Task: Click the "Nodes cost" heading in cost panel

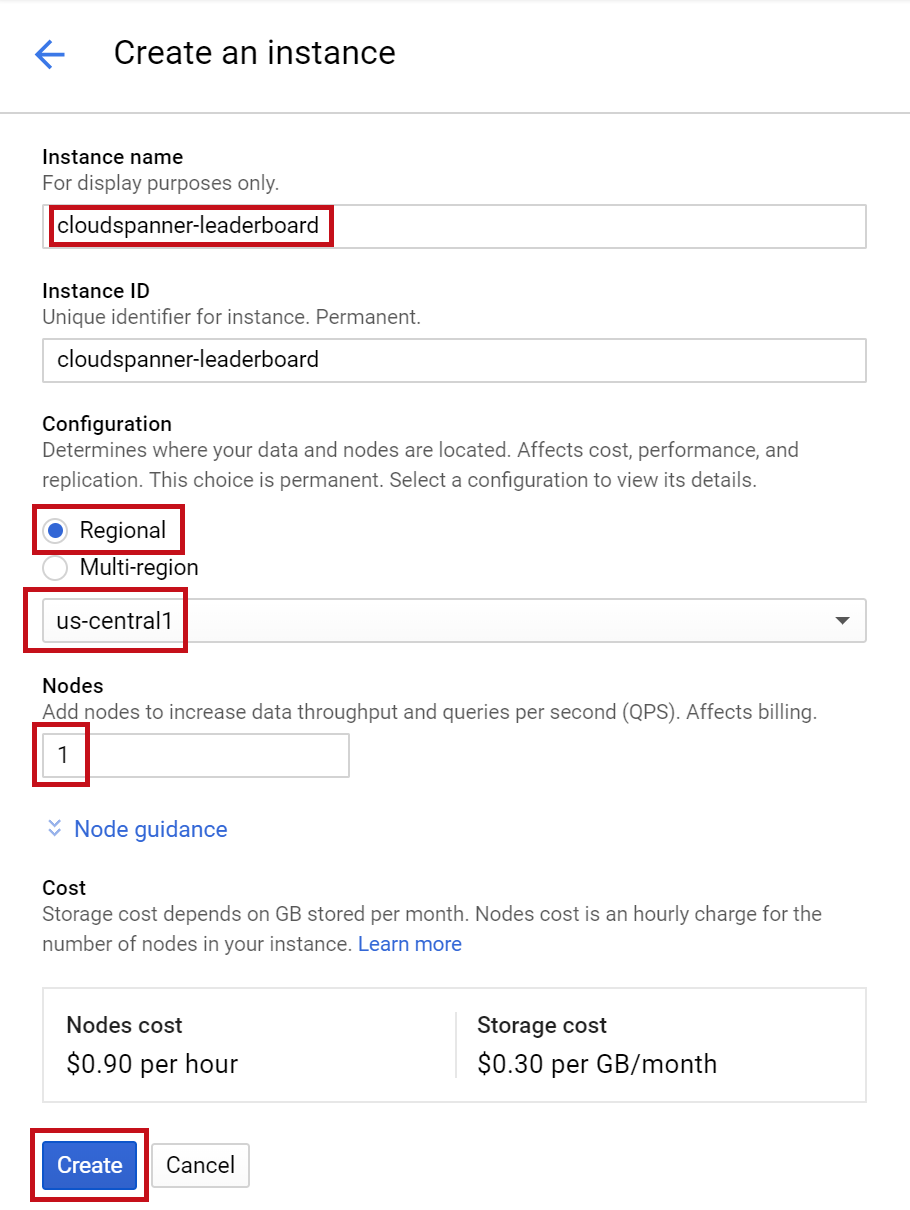Action: point(124,1025)
